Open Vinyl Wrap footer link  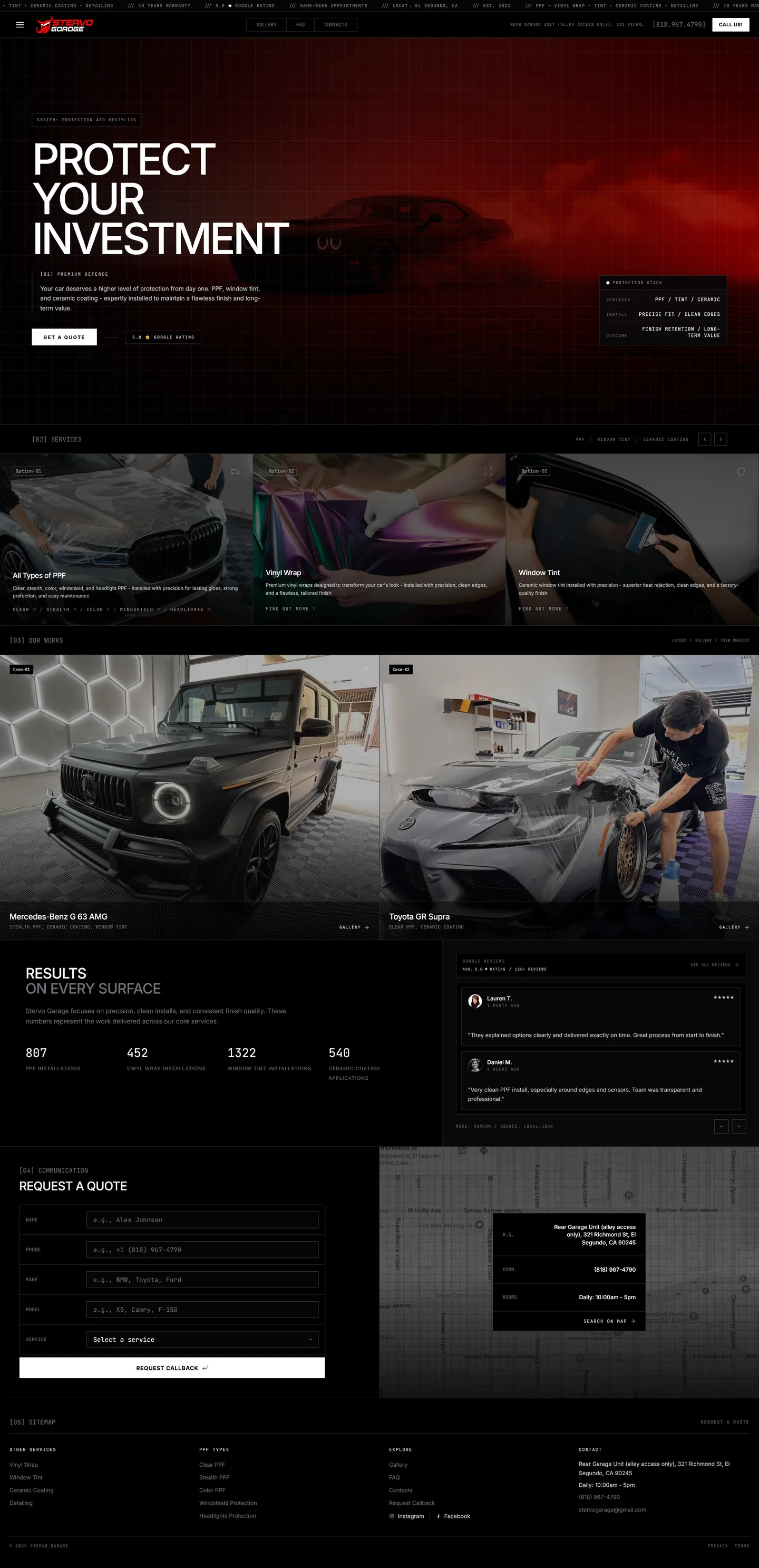(24, 1465)
